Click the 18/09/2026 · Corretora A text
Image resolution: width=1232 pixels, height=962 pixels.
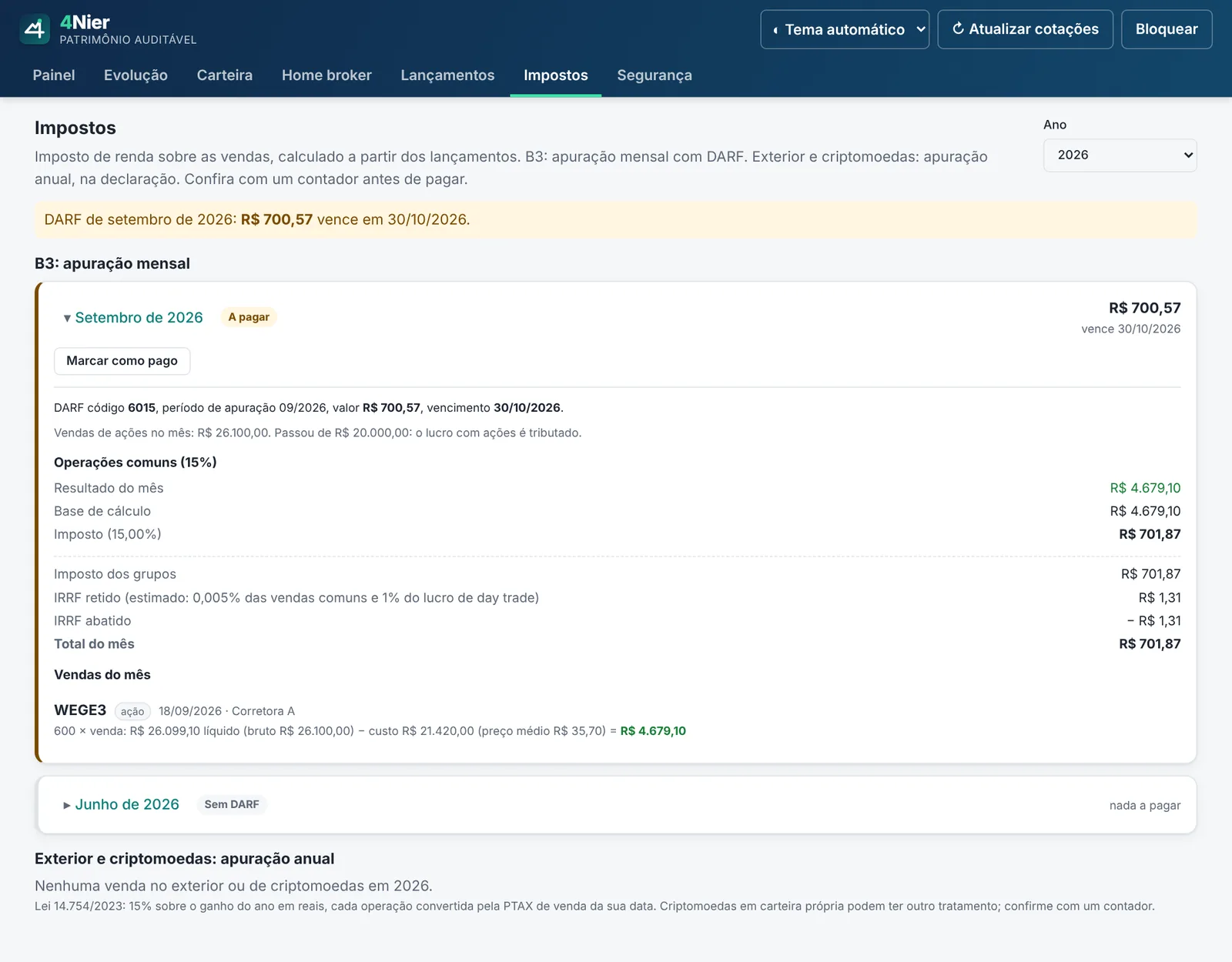tap(226, 711)
